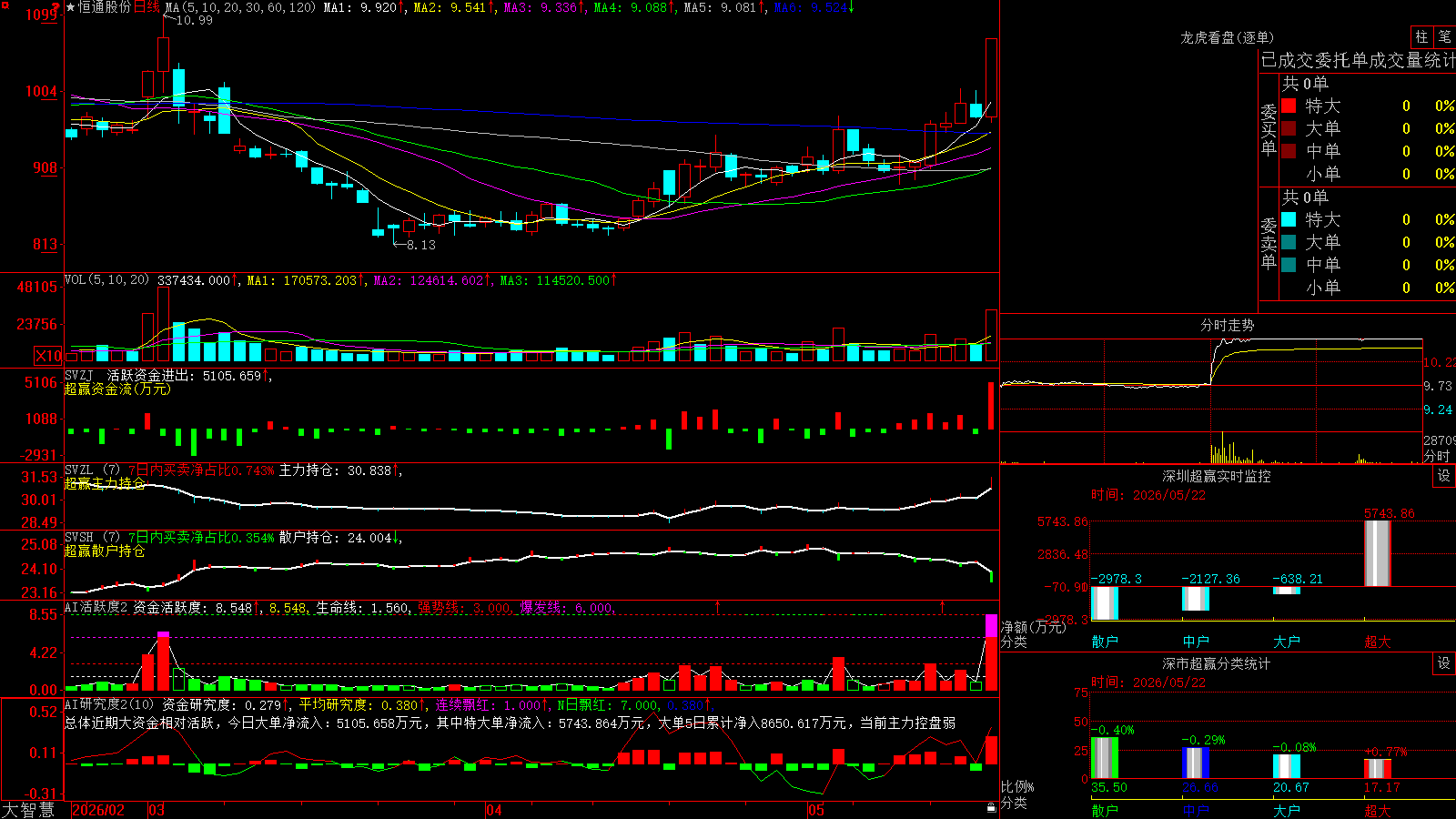This screenshot has width=1456, height=819.
Task: Click the 深圳超赢实时监控 panel title
Action: pos(1217,476)
